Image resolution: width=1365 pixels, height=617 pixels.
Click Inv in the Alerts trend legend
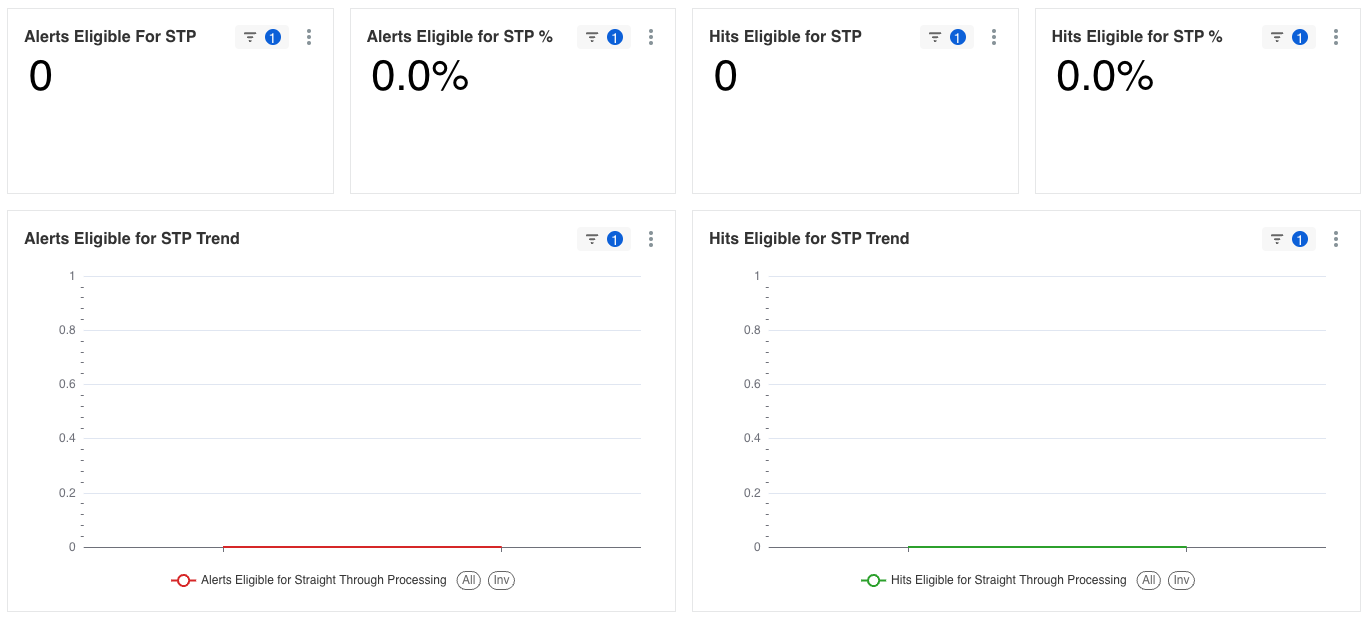coord(501,580)
